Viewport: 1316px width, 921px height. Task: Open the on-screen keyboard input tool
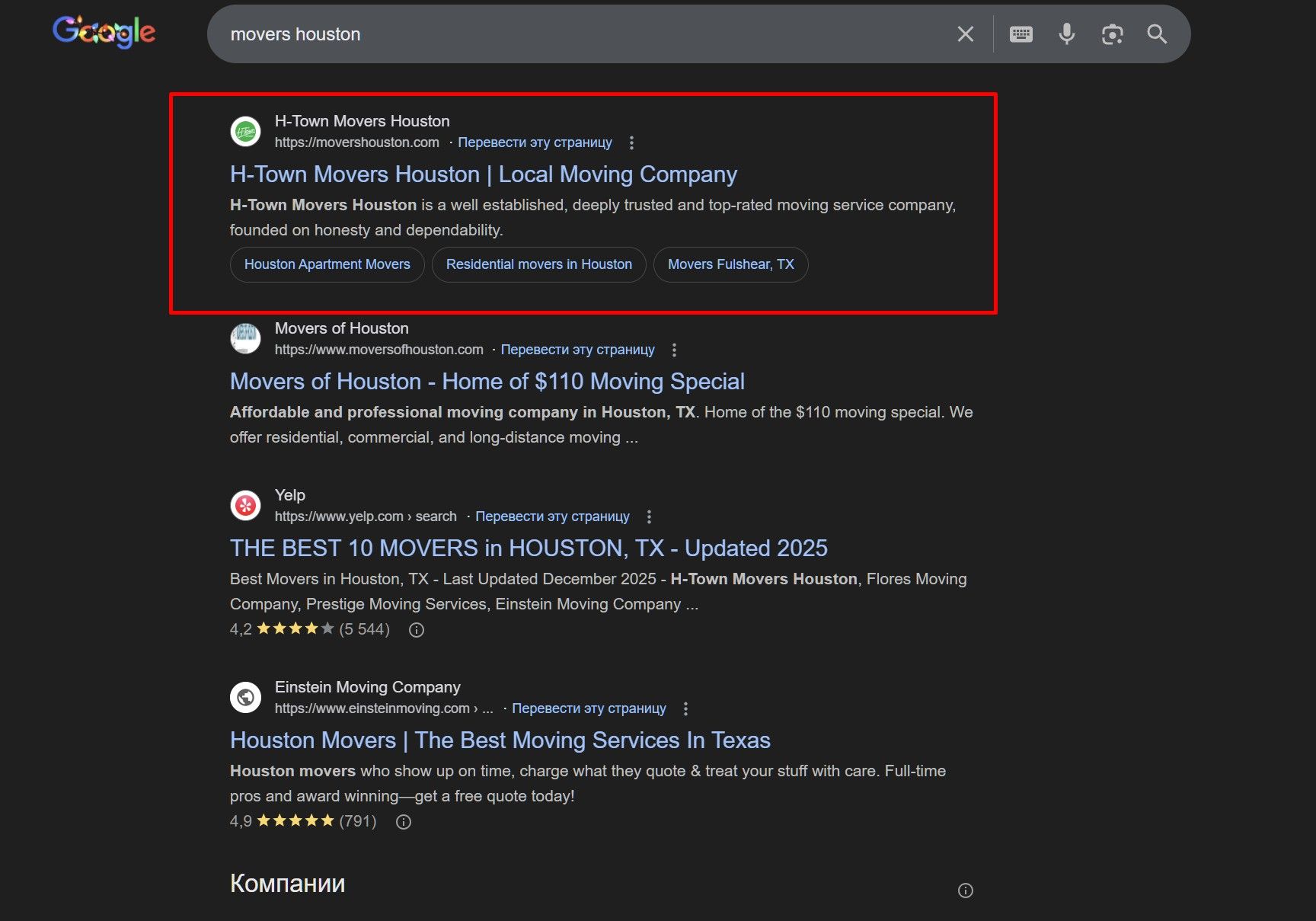click(x=1021, y=34)
